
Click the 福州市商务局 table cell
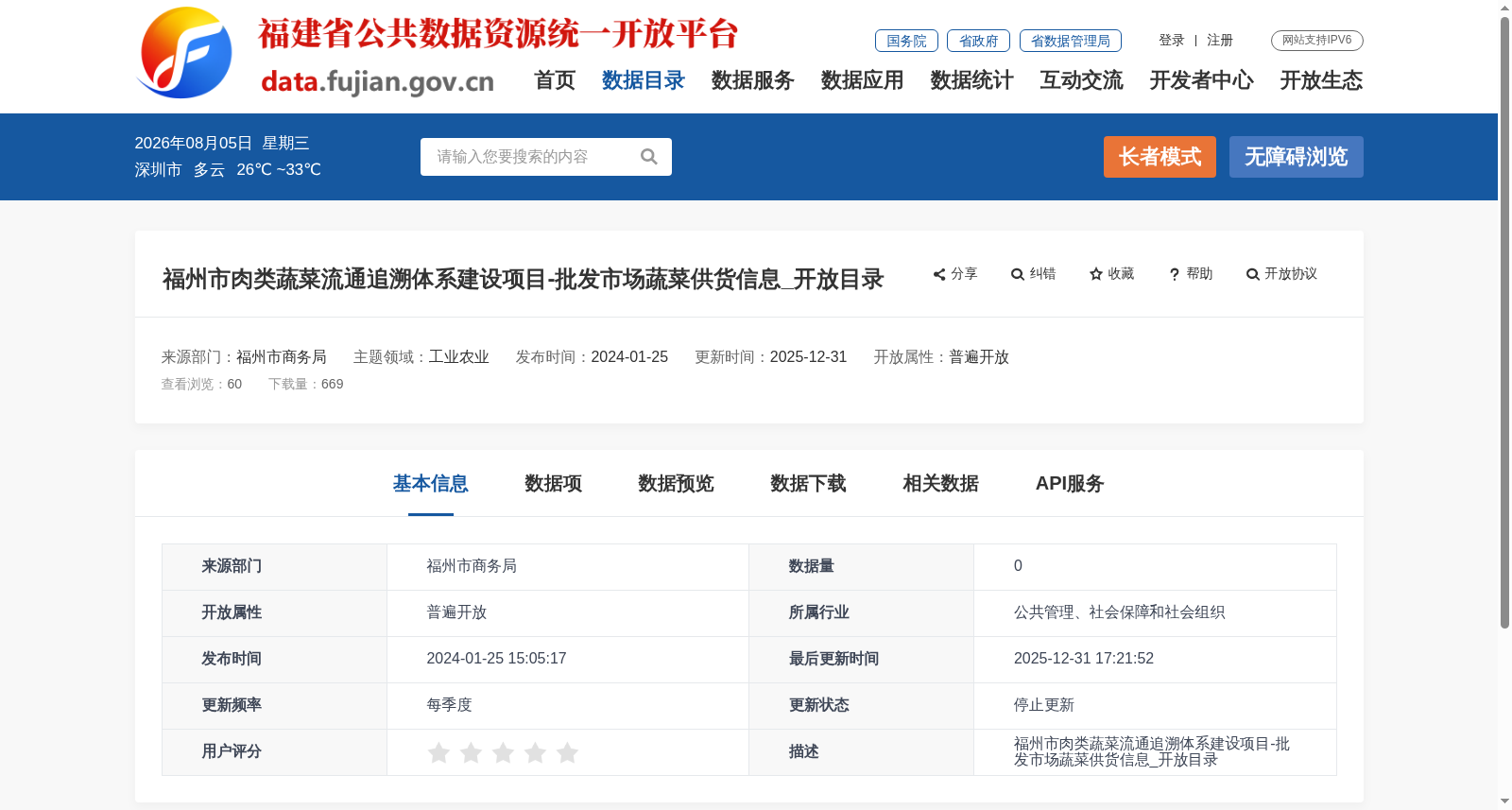(568, 566)
